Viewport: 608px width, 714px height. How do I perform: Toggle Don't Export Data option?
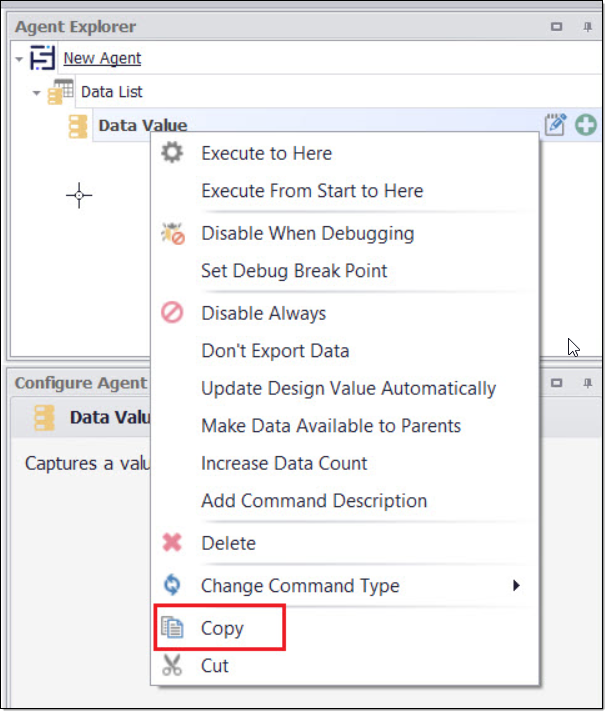pos(275,351)
